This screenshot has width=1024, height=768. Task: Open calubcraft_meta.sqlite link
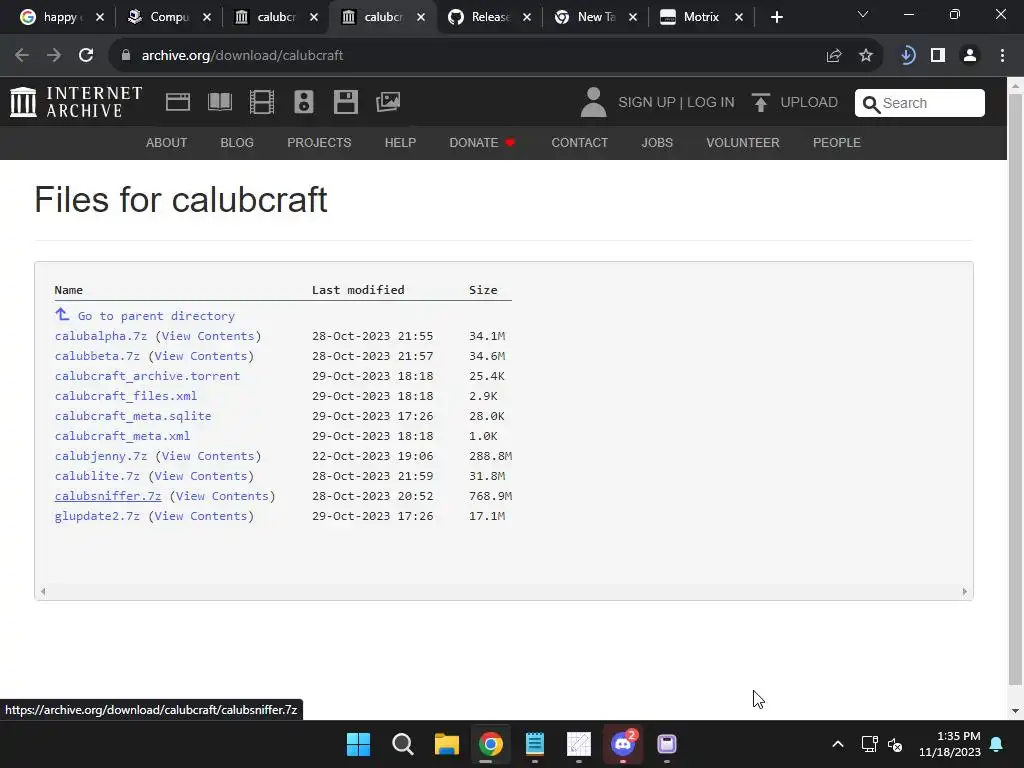(133, 415)
